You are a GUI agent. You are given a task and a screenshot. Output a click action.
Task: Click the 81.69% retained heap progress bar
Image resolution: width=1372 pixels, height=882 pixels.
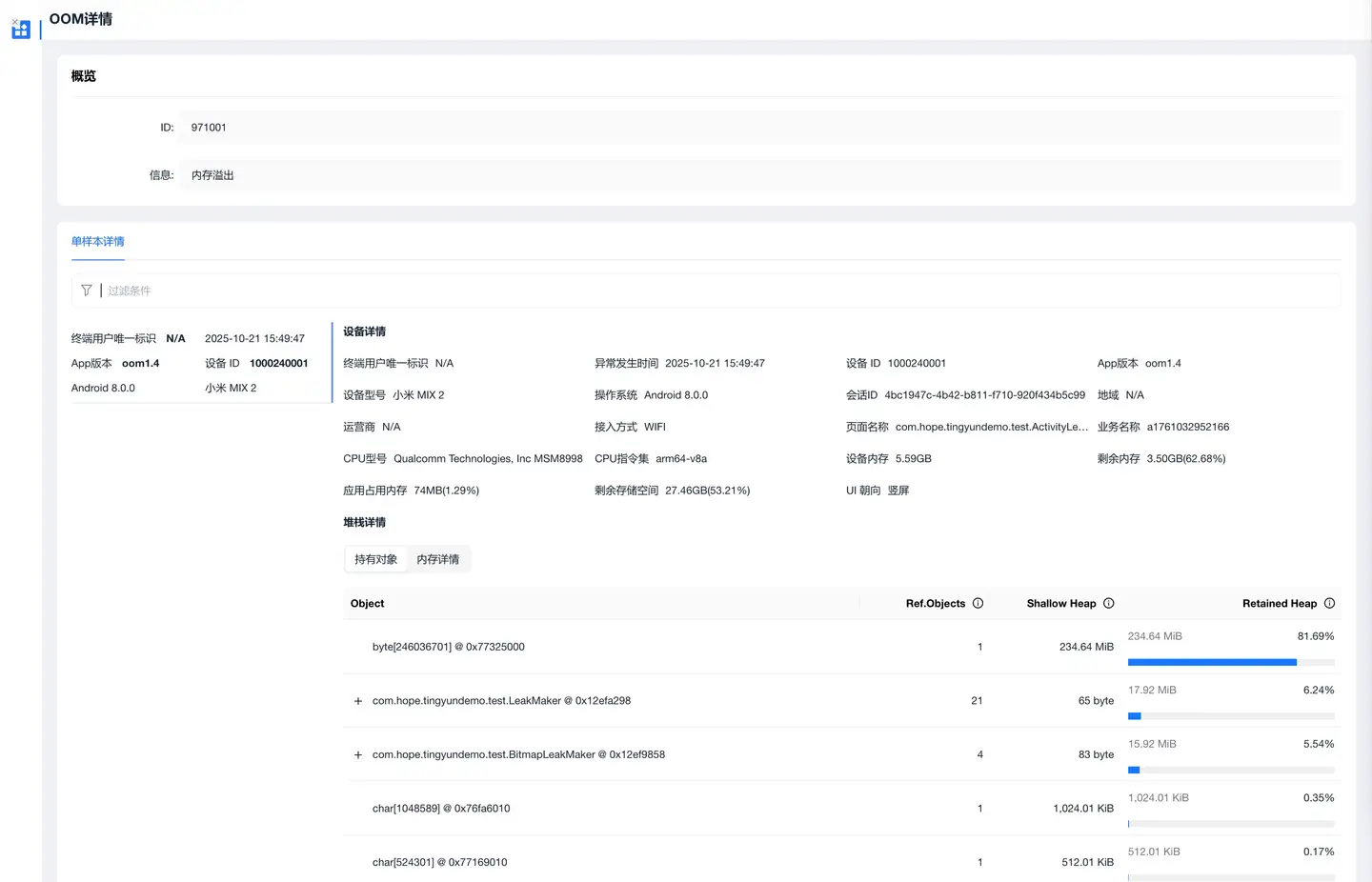pyautogui.click(x=1230, y=662)
